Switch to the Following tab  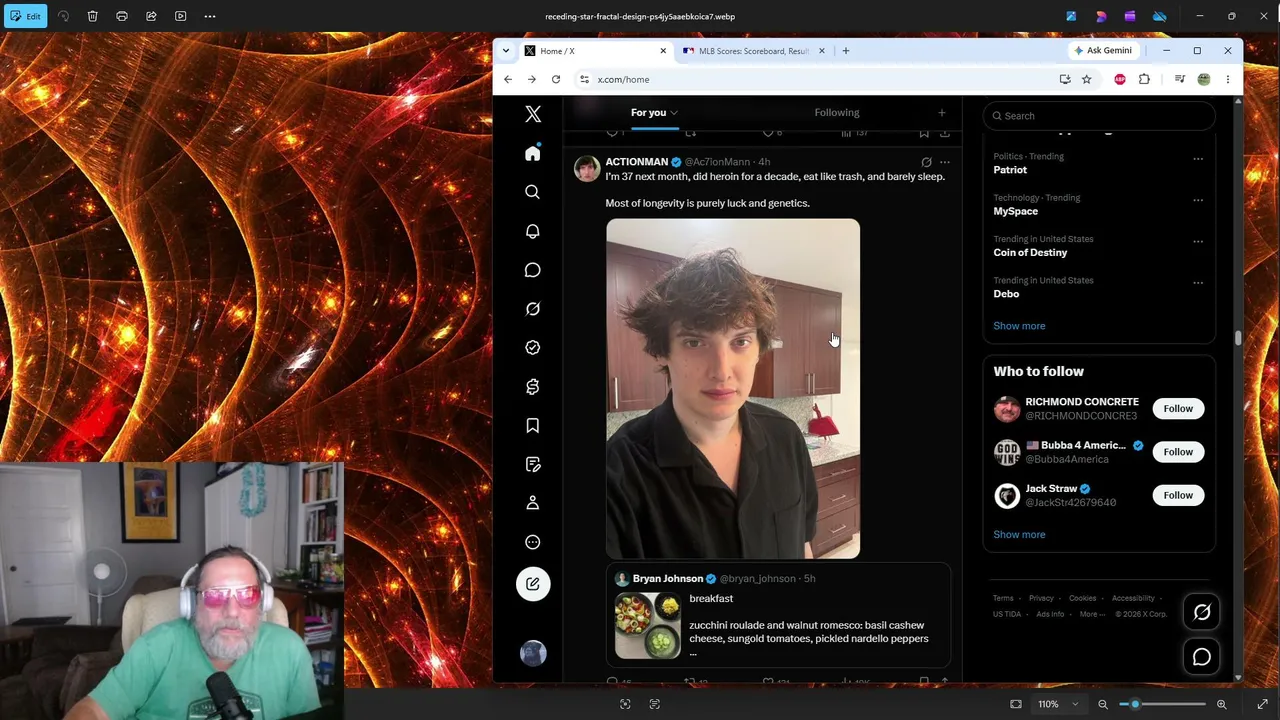click(x=837, y=113)
